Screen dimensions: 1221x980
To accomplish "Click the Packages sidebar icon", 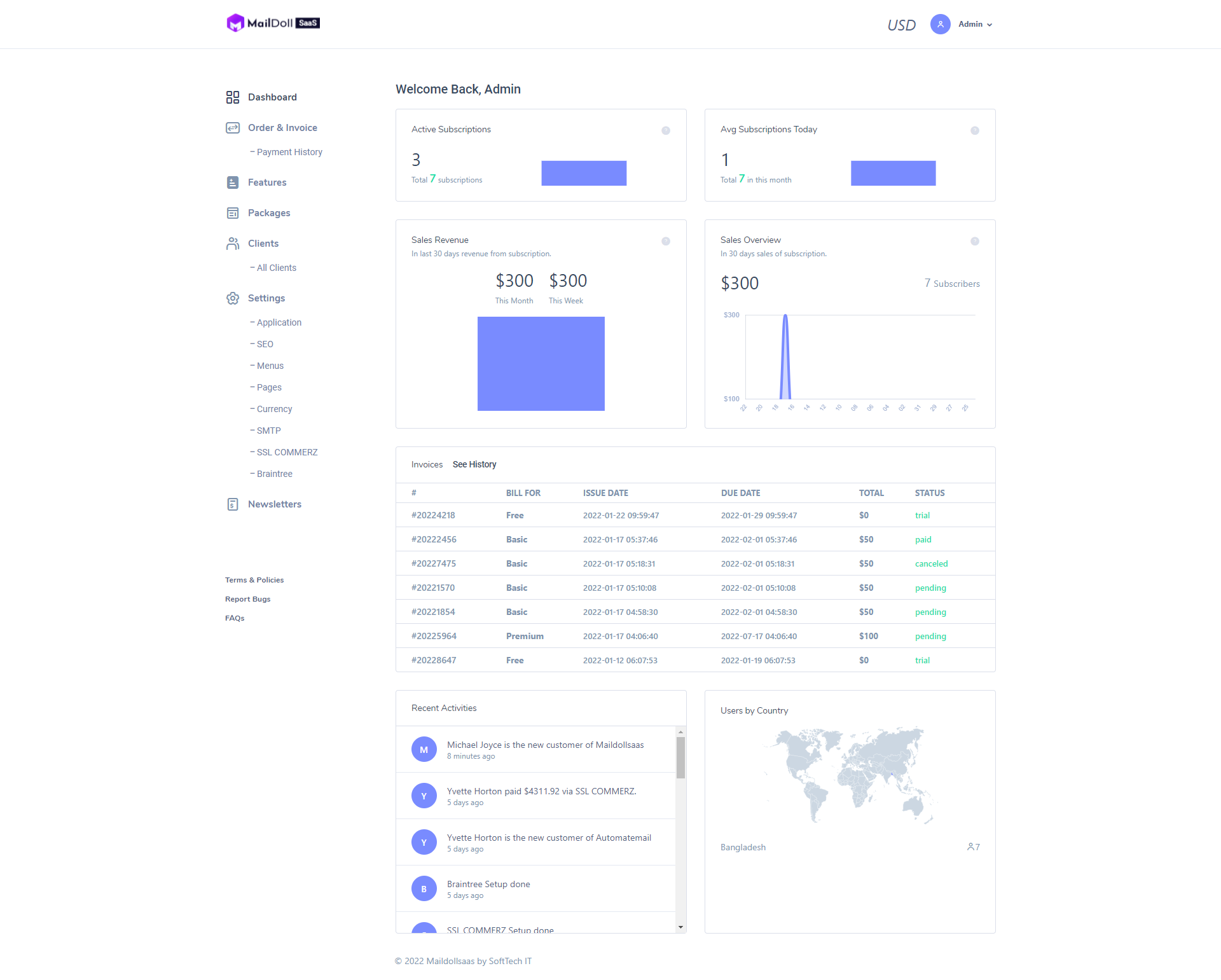I will coord(233,213).
